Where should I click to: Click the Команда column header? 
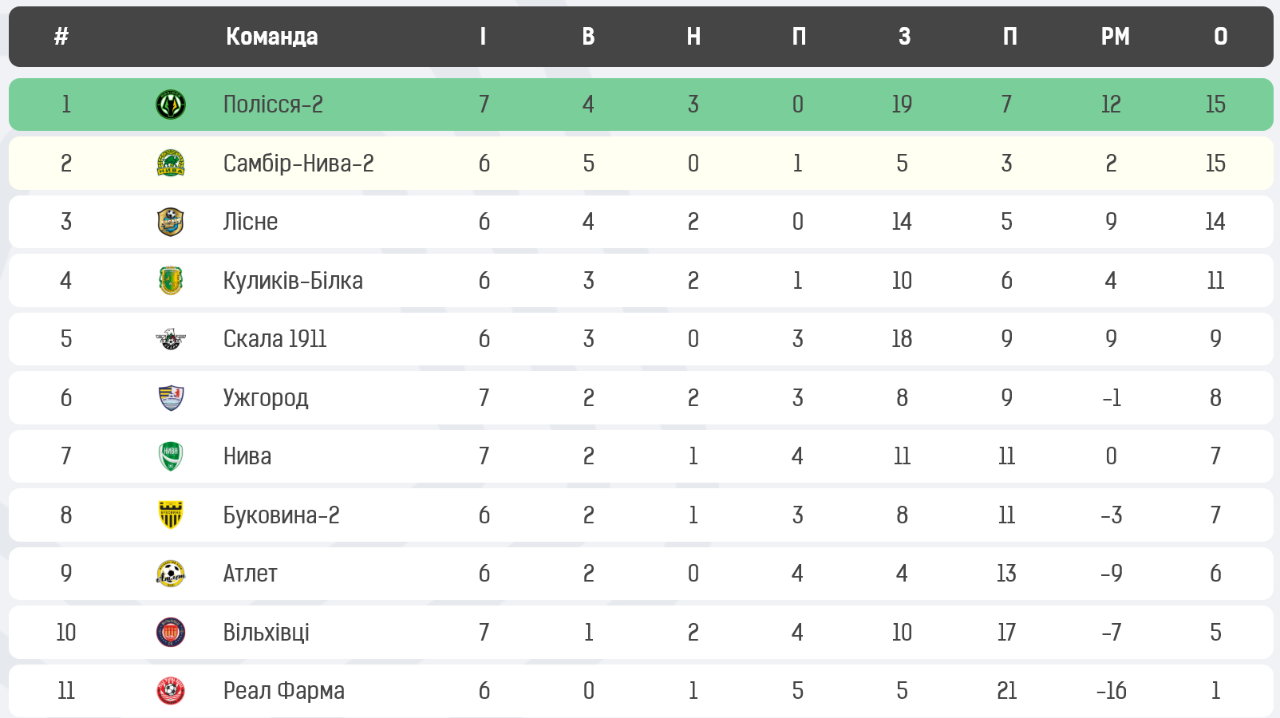pyautogui.click(x=272, y=37)
